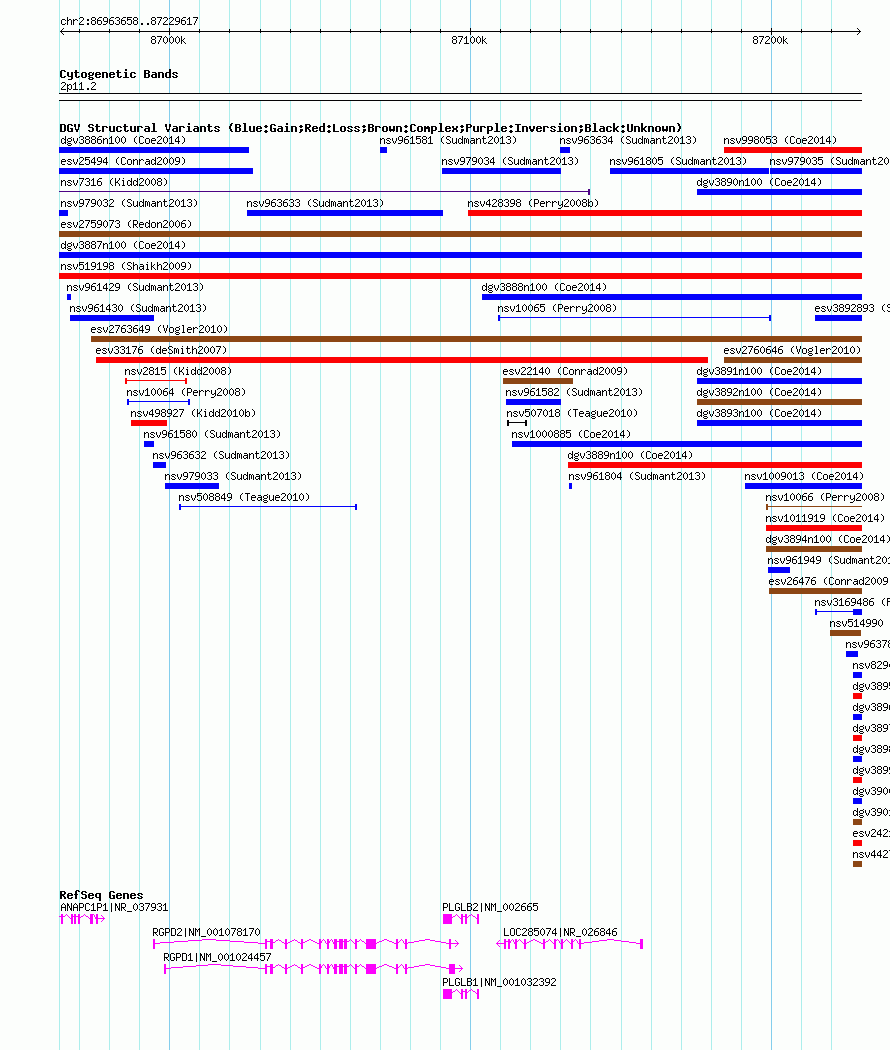The height and width of the screenshot is (1050, 890).
Task: Click the nsv961804 (Sudmant2013) label
Action: (x=637, y=475)
